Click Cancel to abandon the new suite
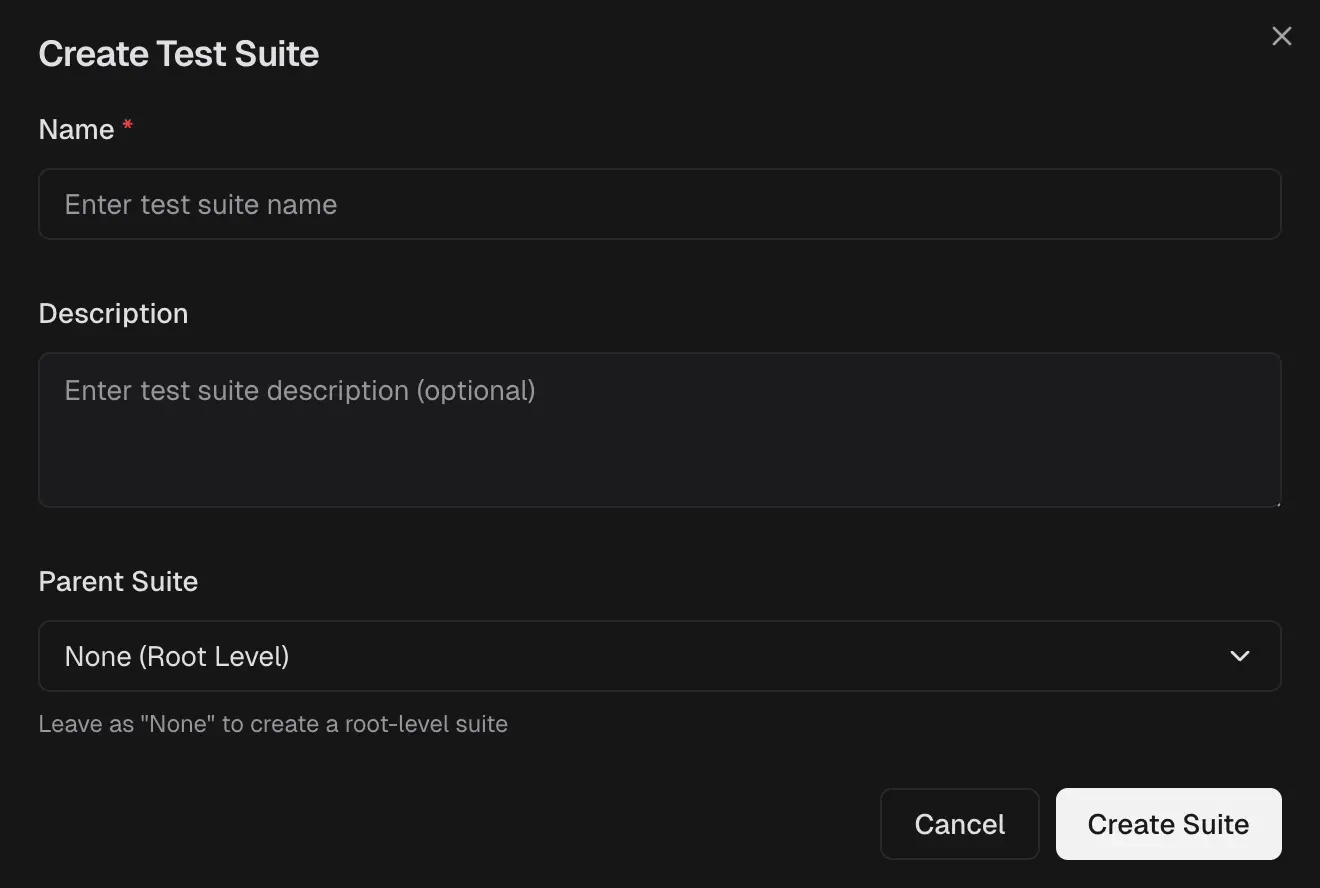Image resolution: width=1320 pixels, height=888 pixels. pos(959,823)
